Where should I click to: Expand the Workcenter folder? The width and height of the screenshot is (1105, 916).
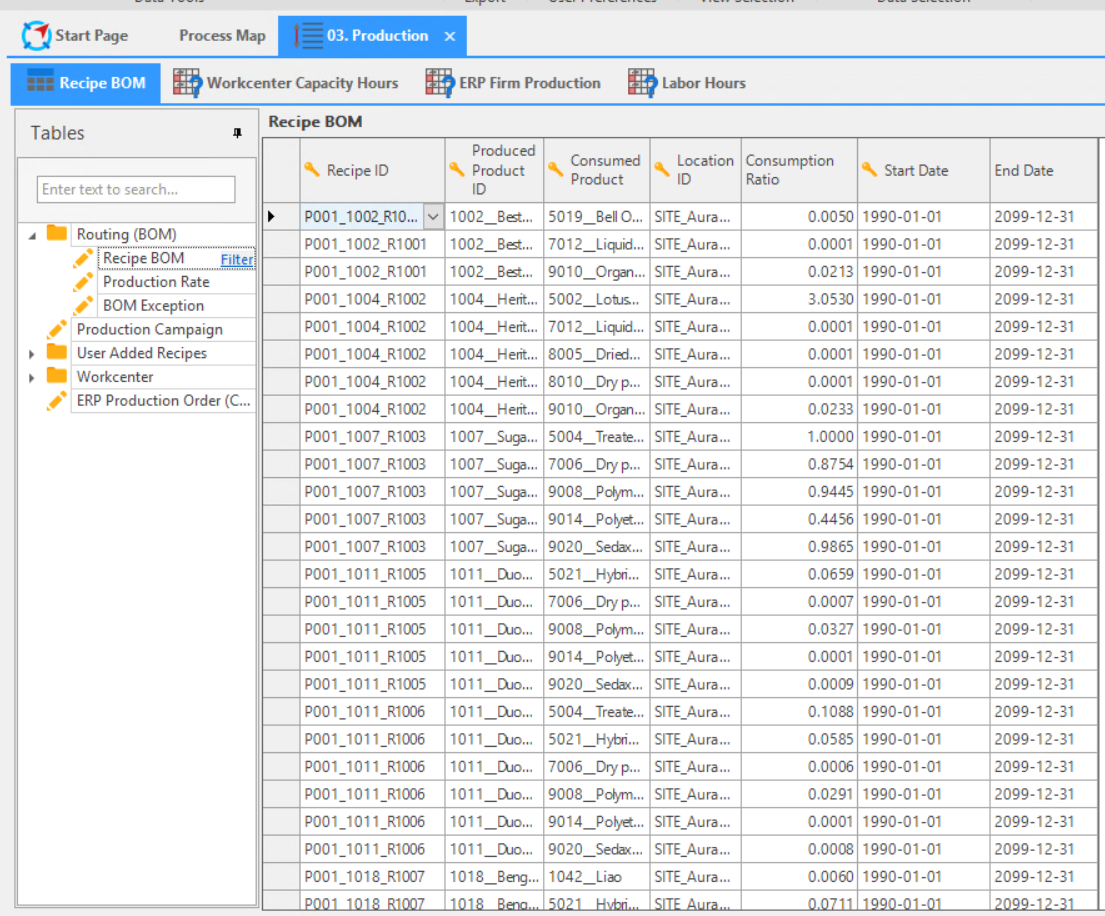32,378
